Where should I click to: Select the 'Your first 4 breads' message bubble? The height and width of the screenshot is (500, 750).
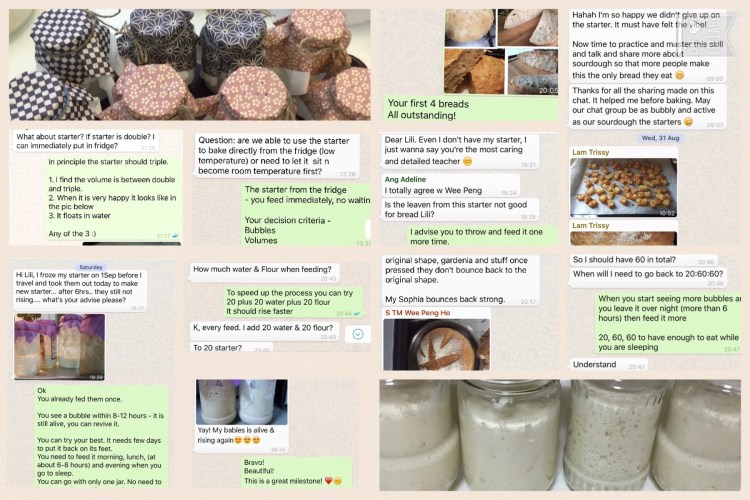tap(471, 109)
